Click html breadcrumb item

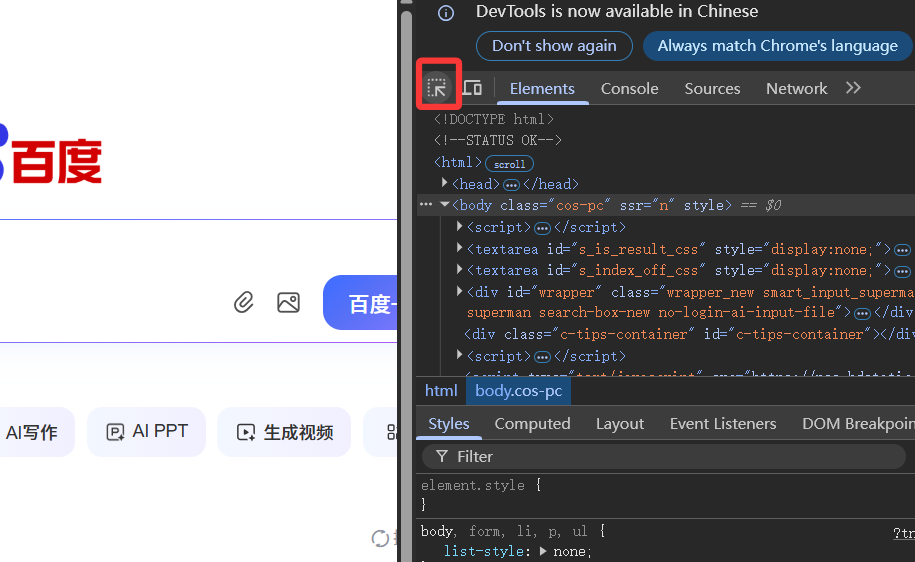pos(441,390)
